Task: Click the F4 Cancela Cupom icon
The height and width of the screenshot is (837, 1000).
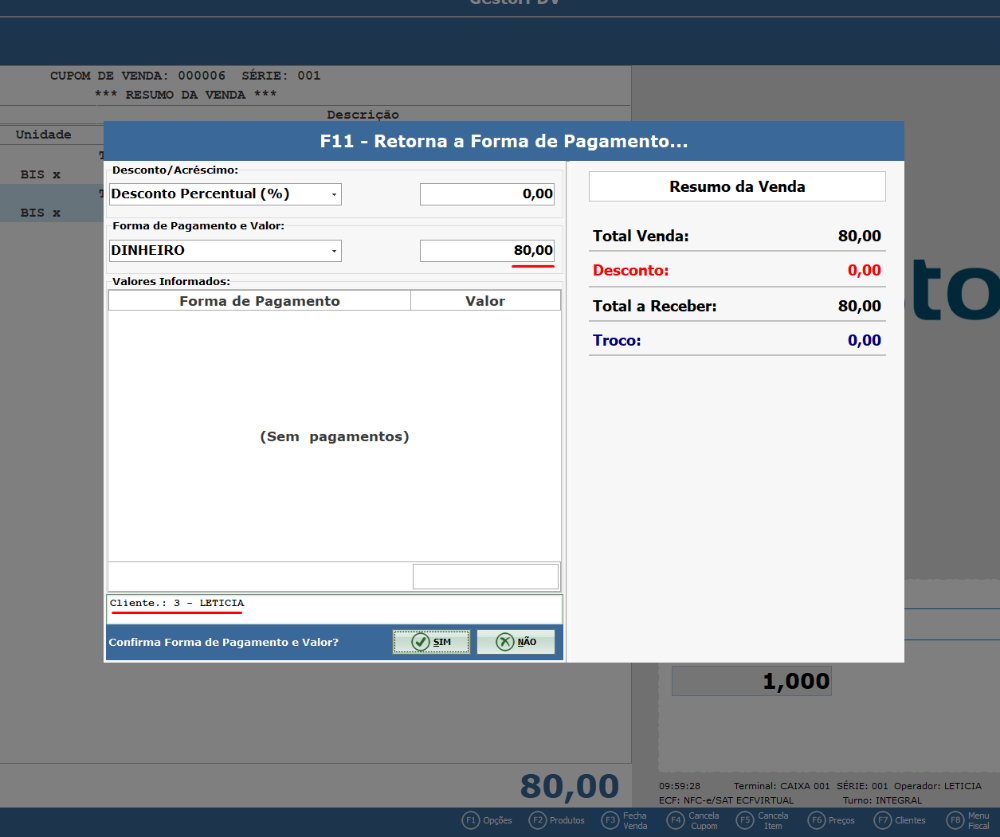Action: tap(675, 820)
